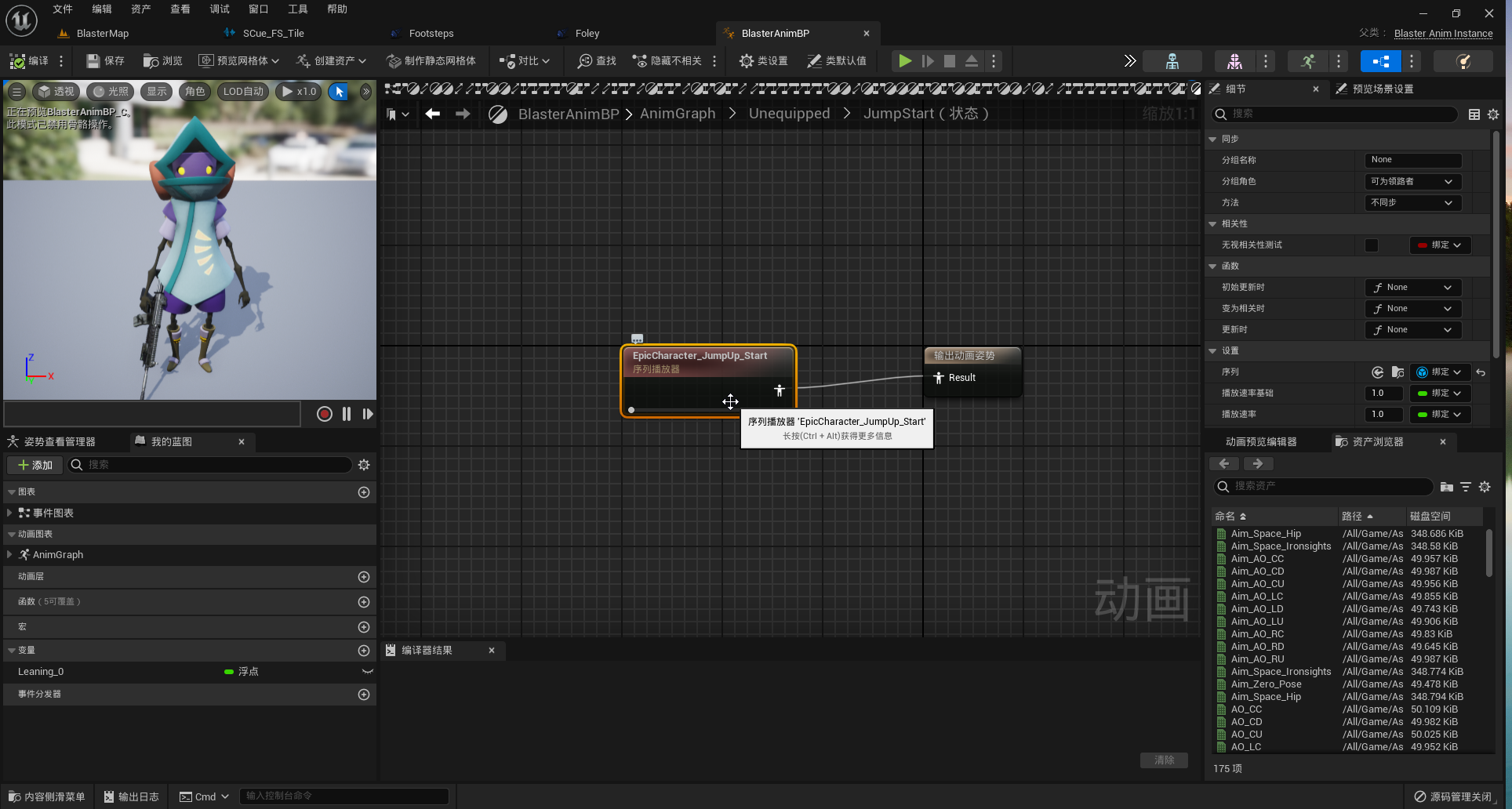Open 方法 dropdown 不同步
This screenshot has width=1512, height=809.
pos(1413,202)
